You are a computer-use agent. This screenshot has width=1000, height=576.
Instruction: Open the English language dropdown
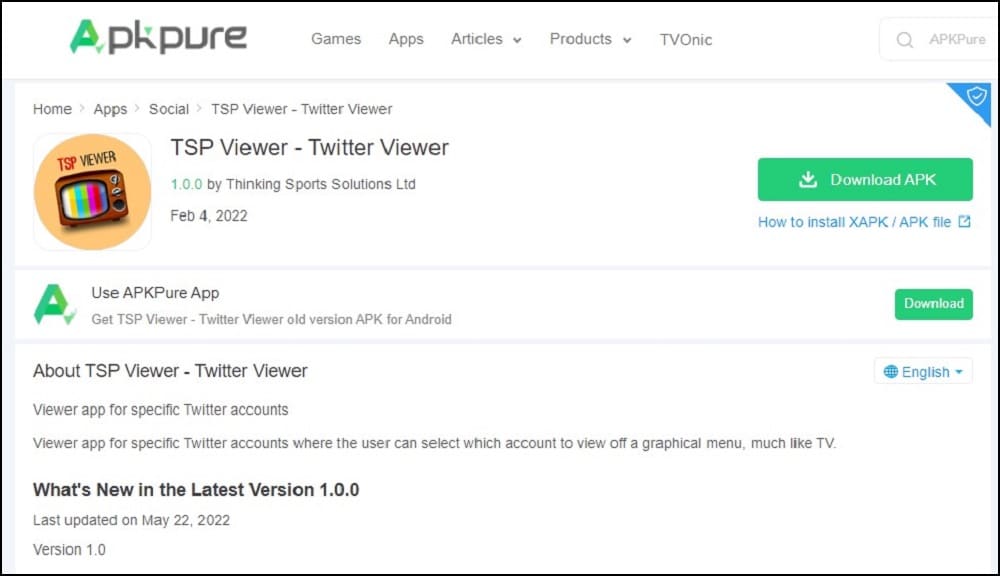pos(923,371)
